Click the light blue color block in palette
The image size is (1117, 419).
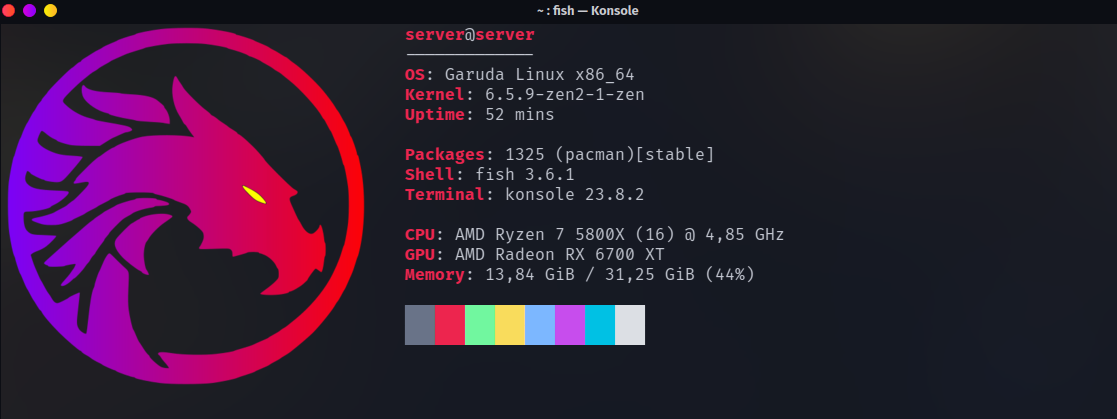pyautogui.click(x=540, y=325)
